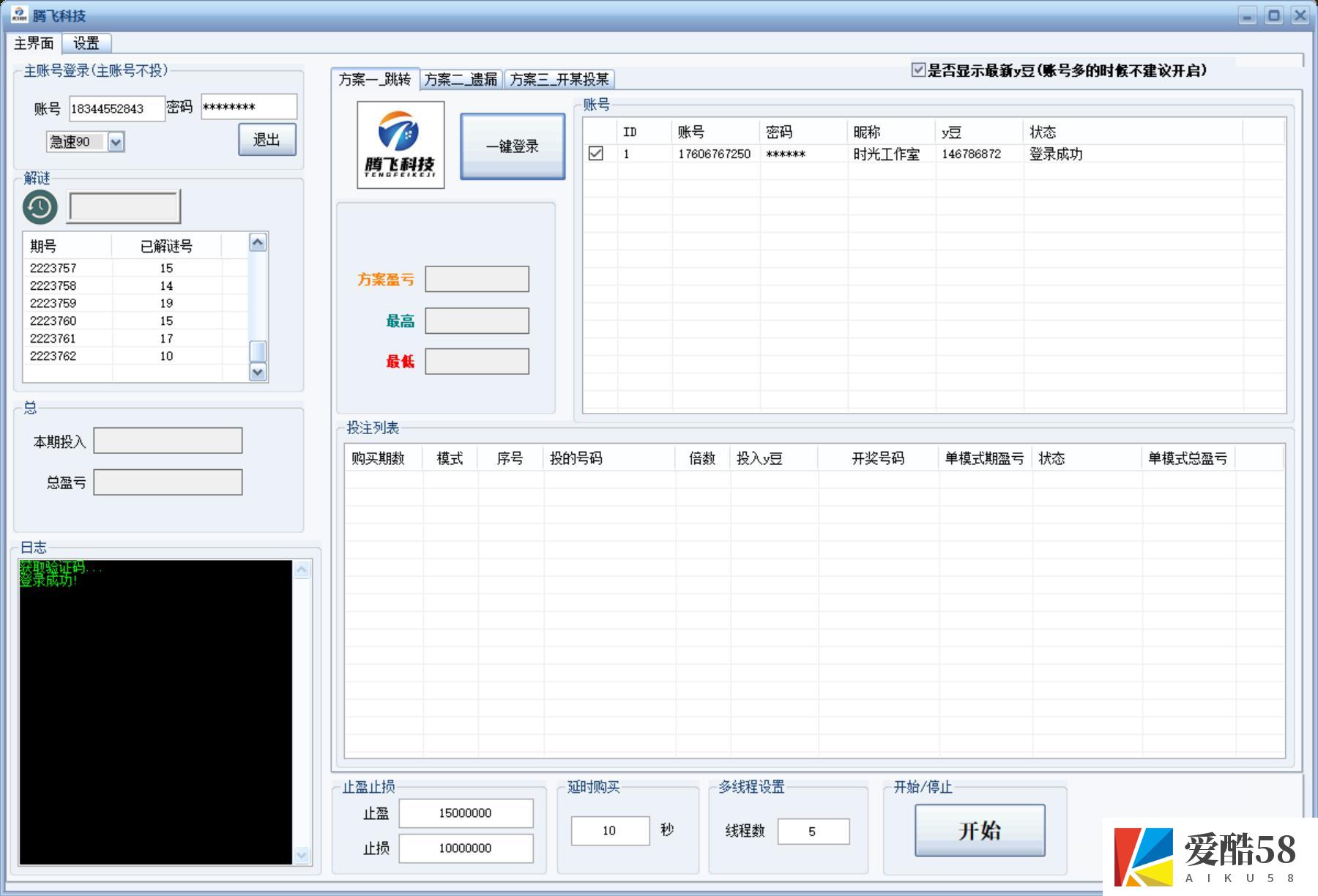Click 投入y豆 column header

click(774, 458)
